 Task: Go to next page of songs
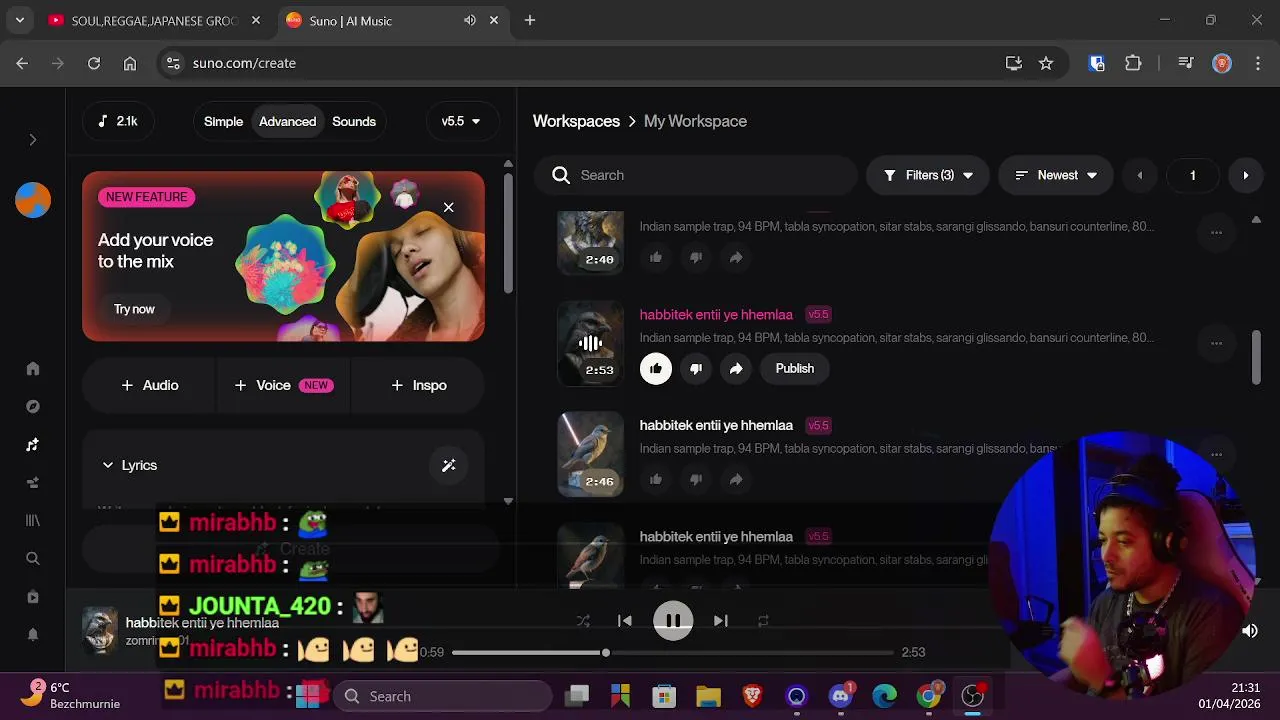click(x=1245, y=175)
